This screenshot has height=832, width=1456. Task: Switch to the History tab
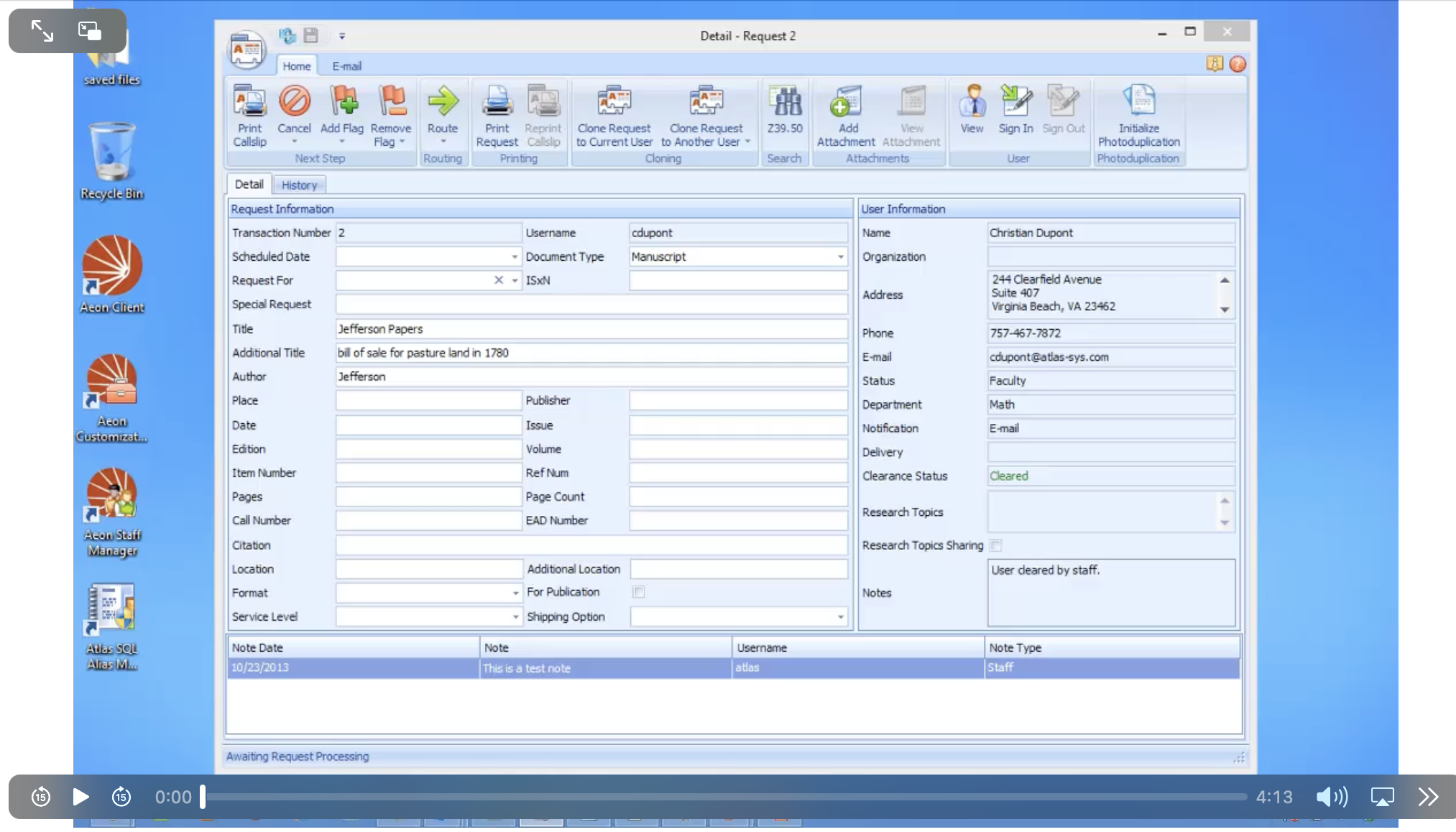pyautogui.click(x=299, y=185)
